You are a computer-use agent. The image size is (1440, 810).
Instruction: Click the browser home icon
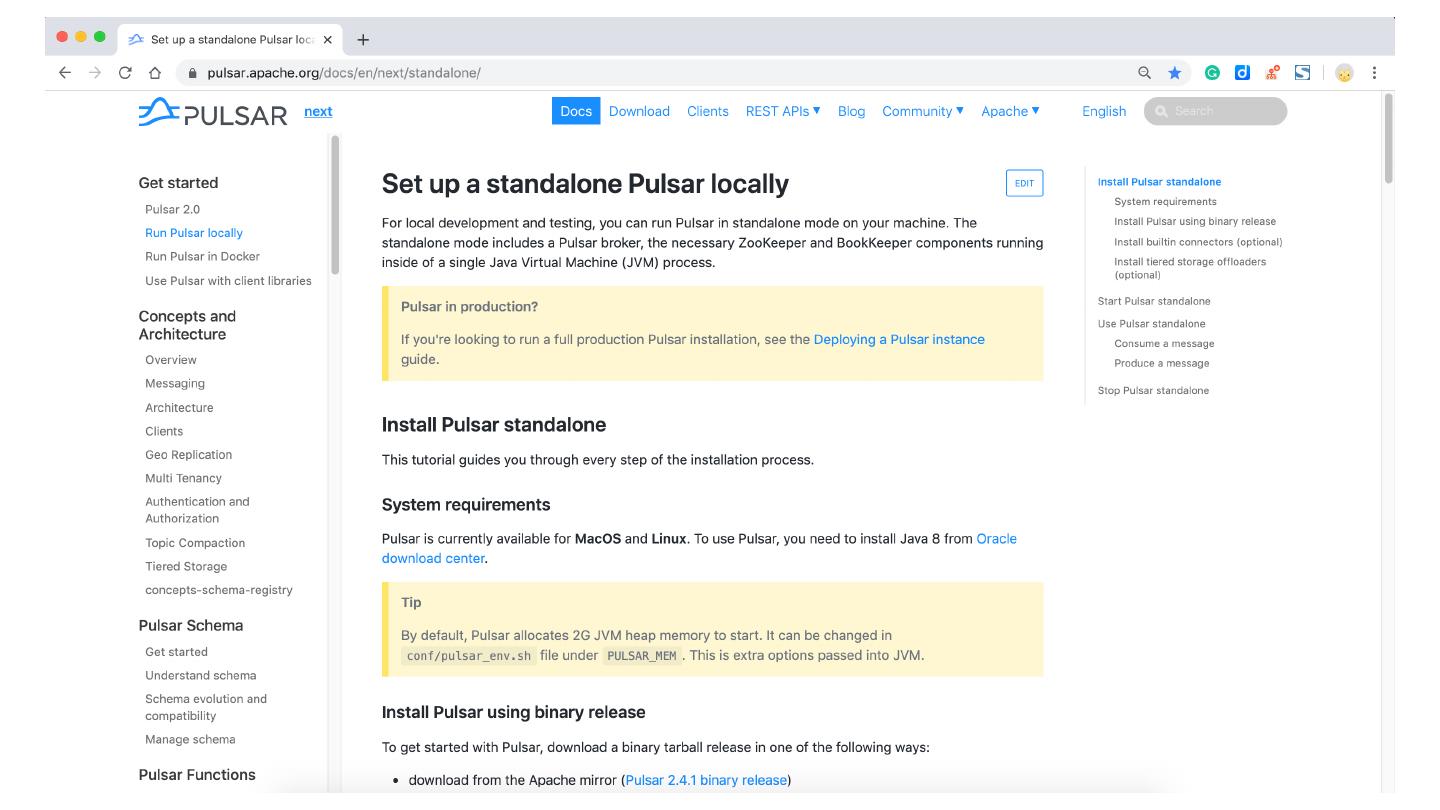(x=155, y=73)
